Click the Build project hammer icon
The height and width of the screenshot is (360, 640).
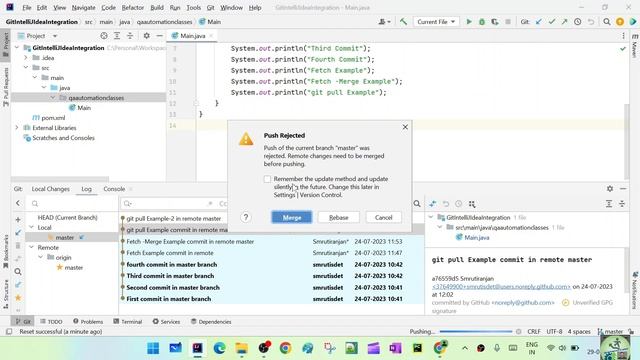point(403,22)
